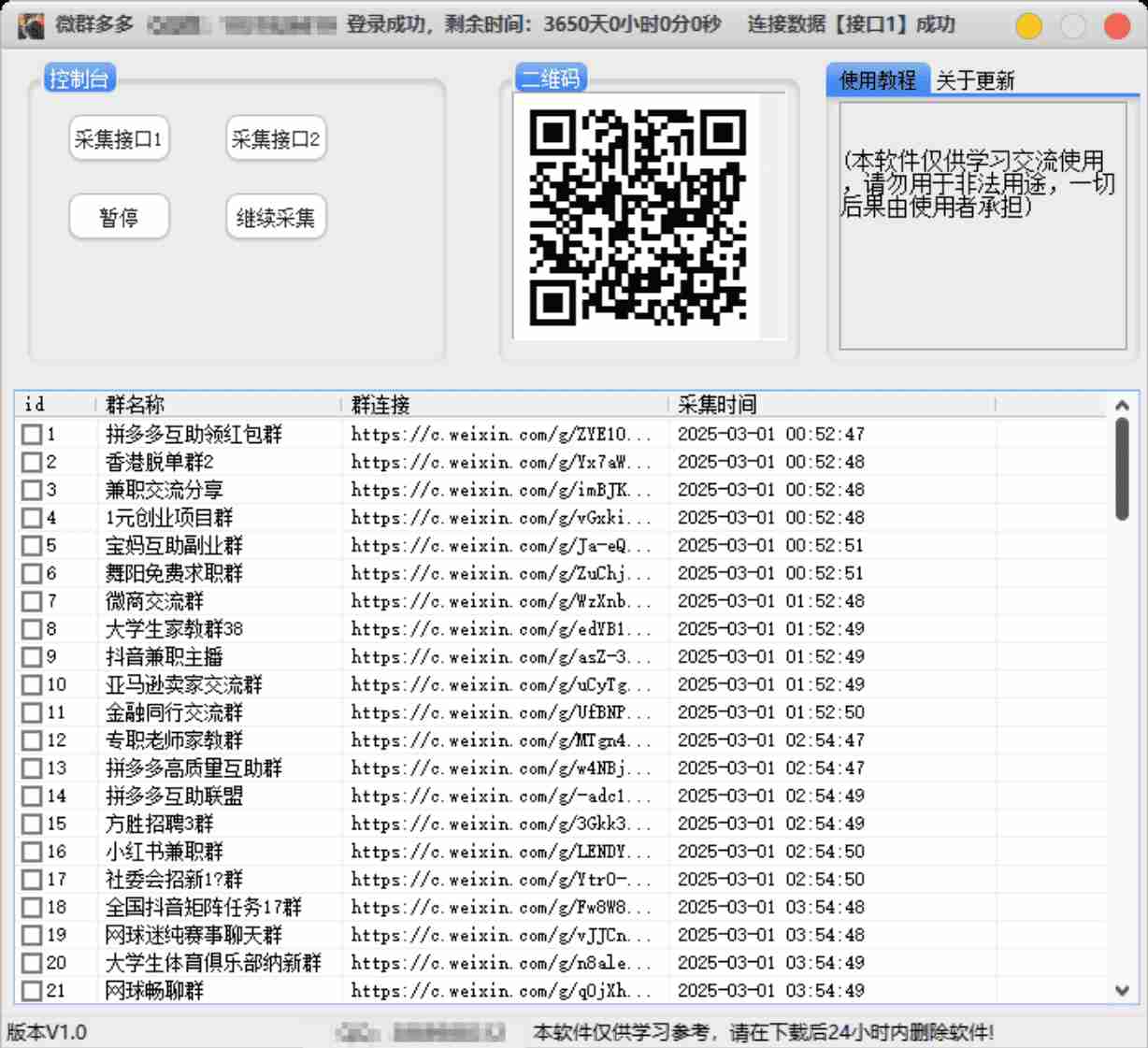Select checkbox for row 4 1元创业项目群

tap(32, 517)
